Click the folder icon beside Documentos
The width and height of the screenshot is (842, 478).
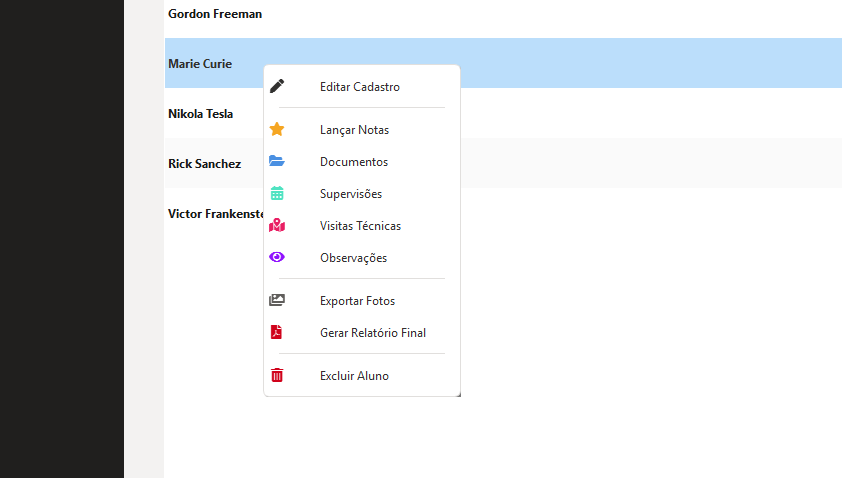277,161
